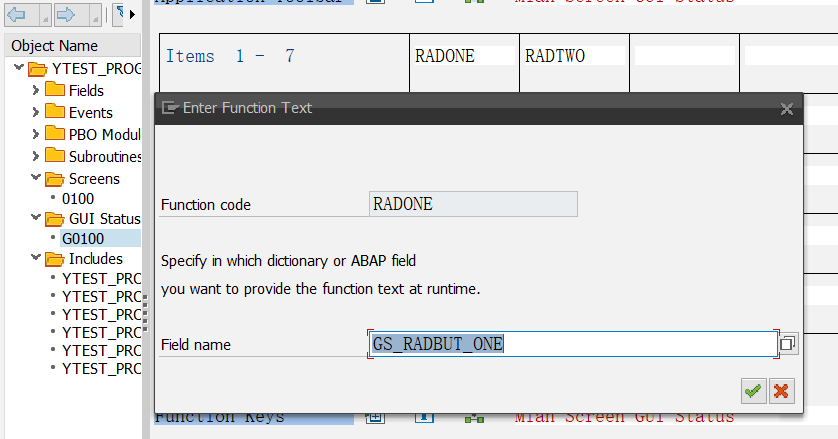Confirm dialog with the green checkmark
The width and height of the screenshot is (838, 439).
(x=753, y=390)
